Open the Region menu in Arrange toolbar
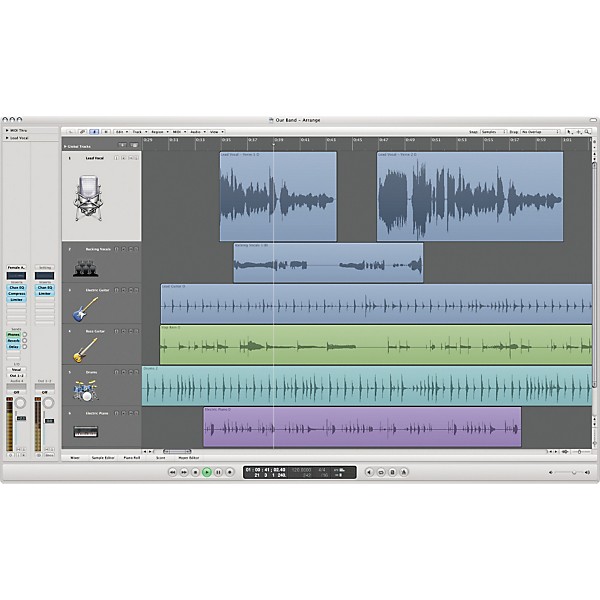 tap(160, 132)
